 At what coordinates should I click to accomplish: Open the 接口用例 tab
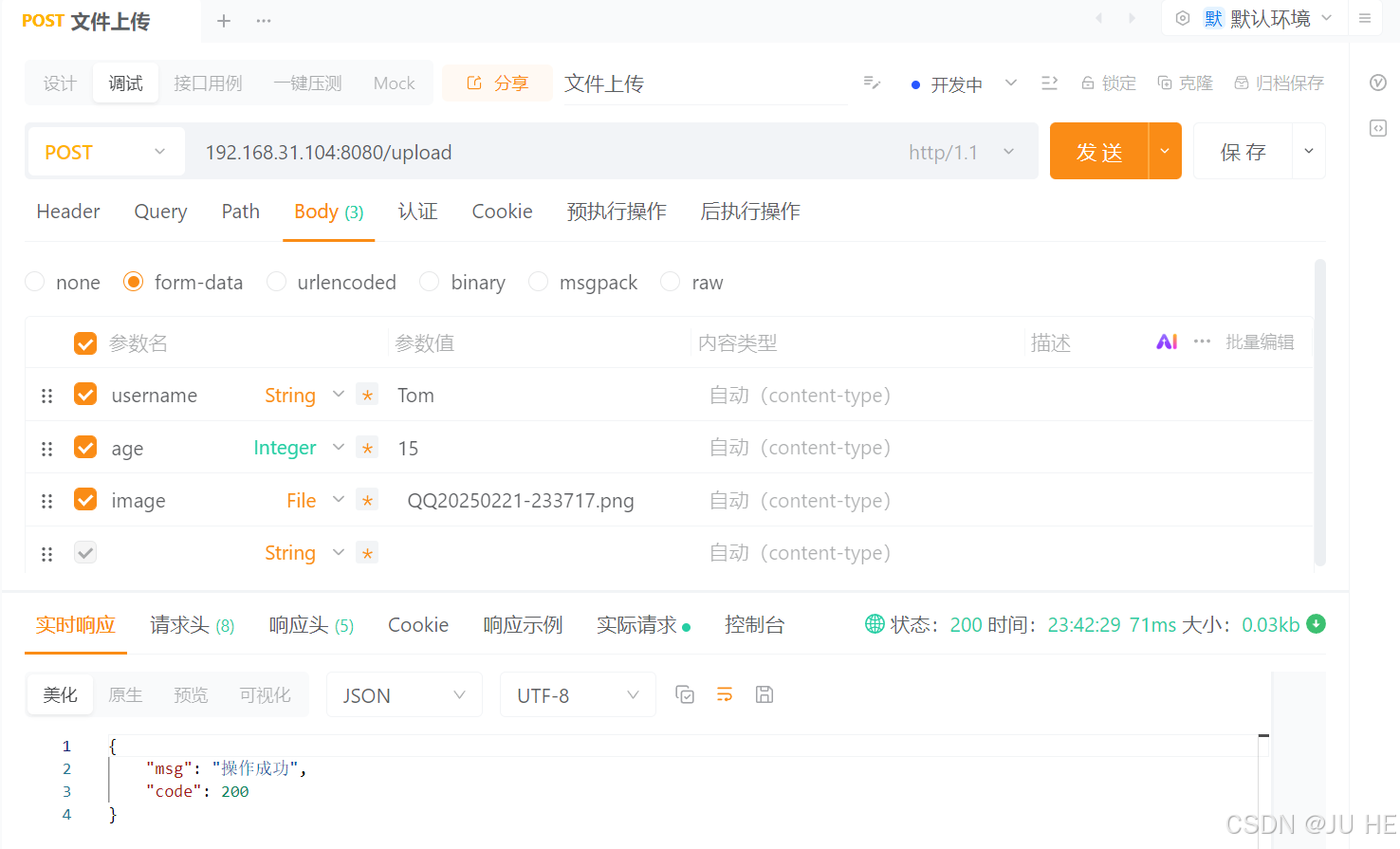click(209, 83)
